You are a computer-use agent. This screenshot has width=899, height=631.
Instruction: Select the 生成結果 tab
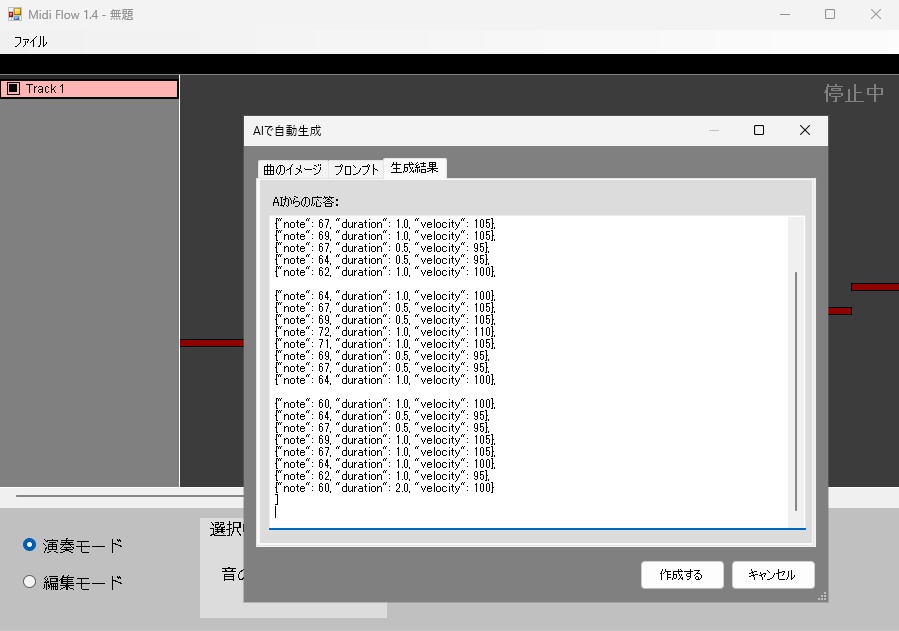coord(414,168)
